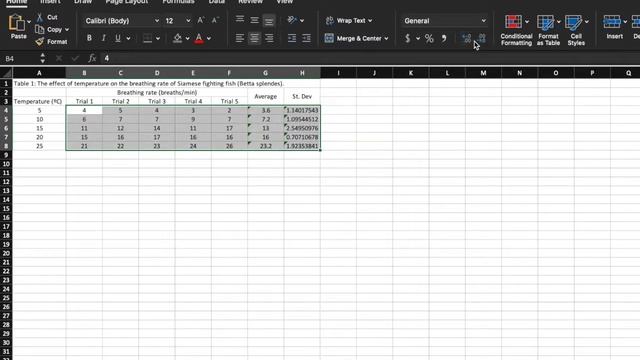640x360 pixels.
Task: Open font color picker arrow
Action: [x=209, y=39]
